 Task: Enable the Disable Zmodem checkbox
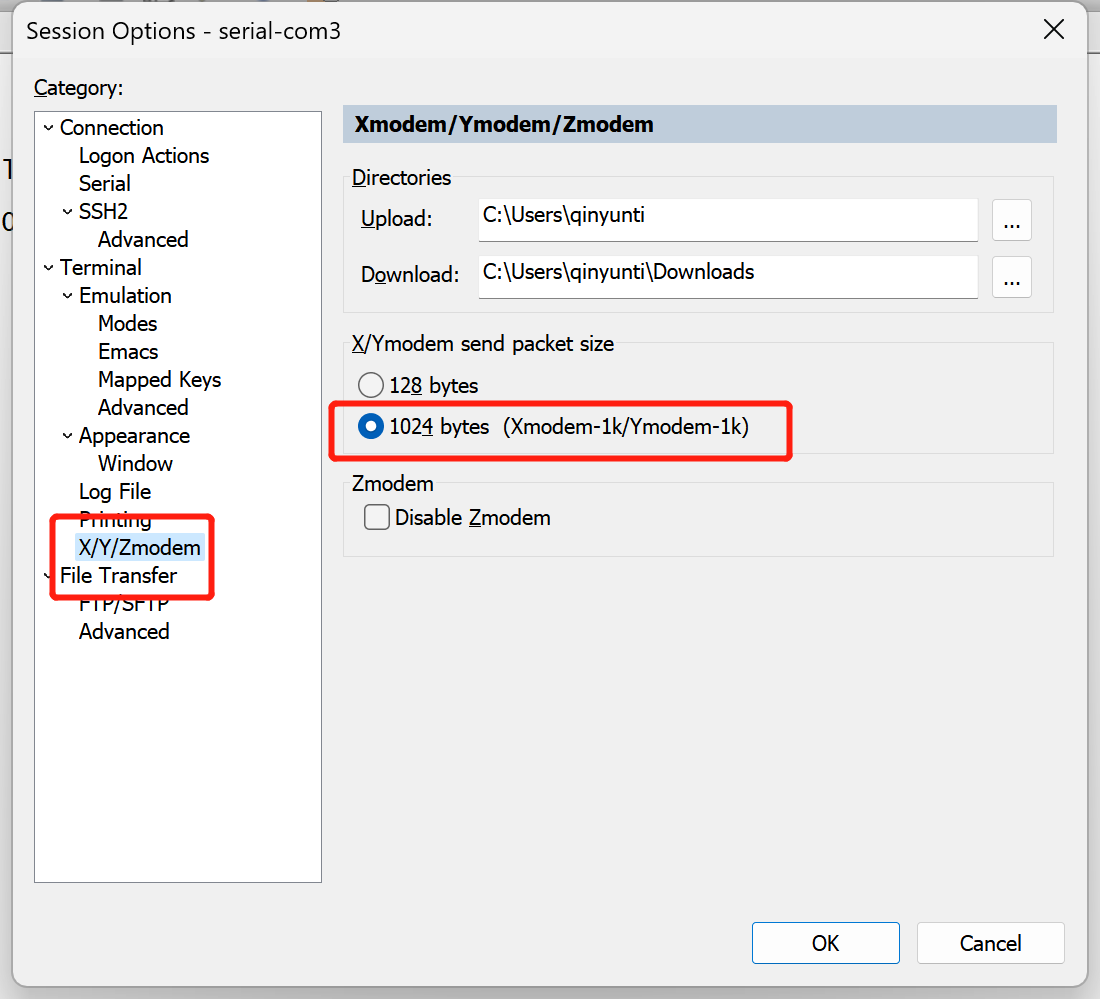click(377, 518)
